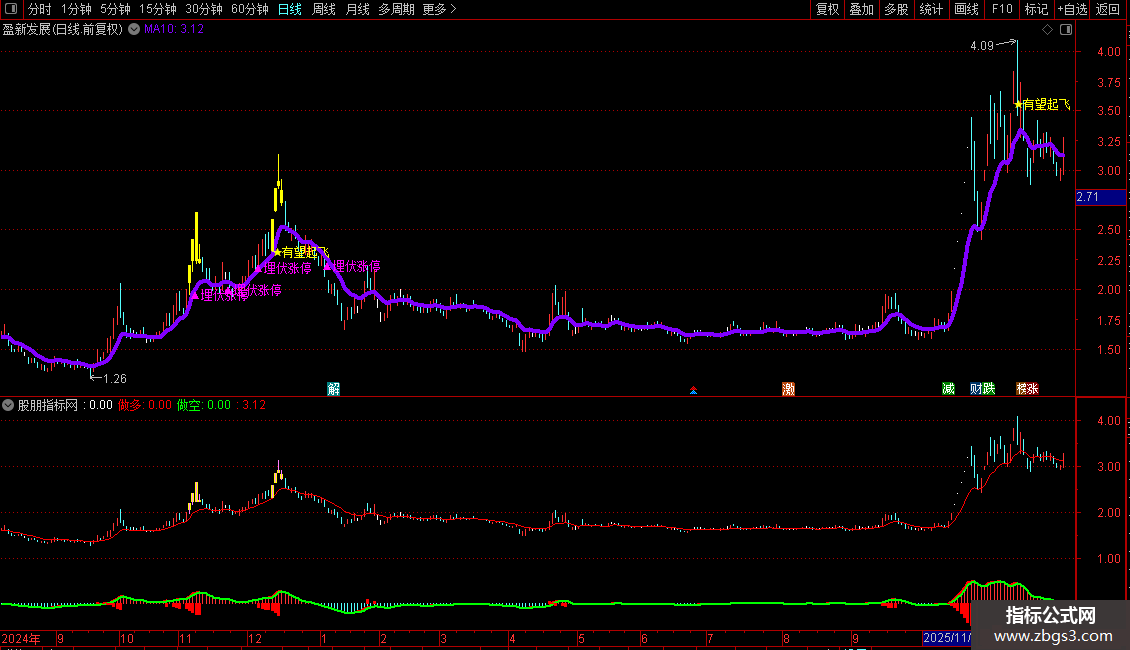Click the 减 event marker on timeline

pos(948,389)
